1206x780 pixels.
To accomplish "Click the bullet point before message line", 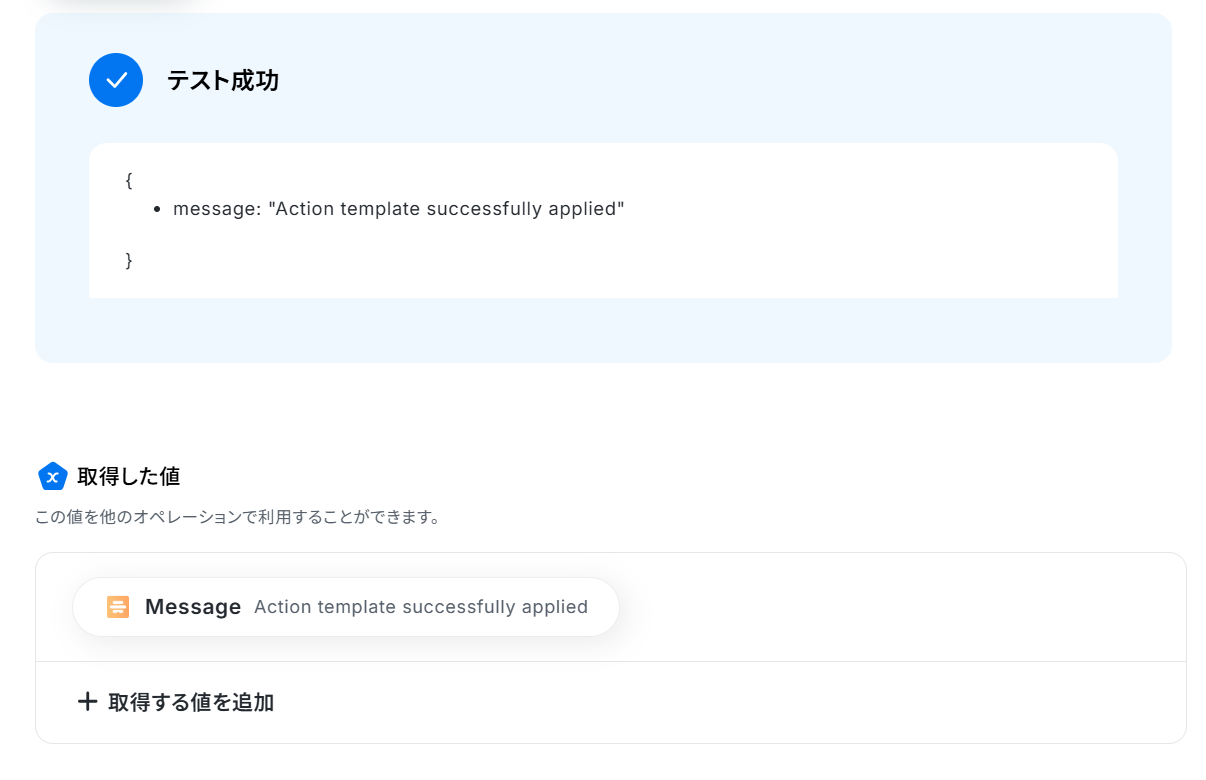I will click(x=159, y=210).
